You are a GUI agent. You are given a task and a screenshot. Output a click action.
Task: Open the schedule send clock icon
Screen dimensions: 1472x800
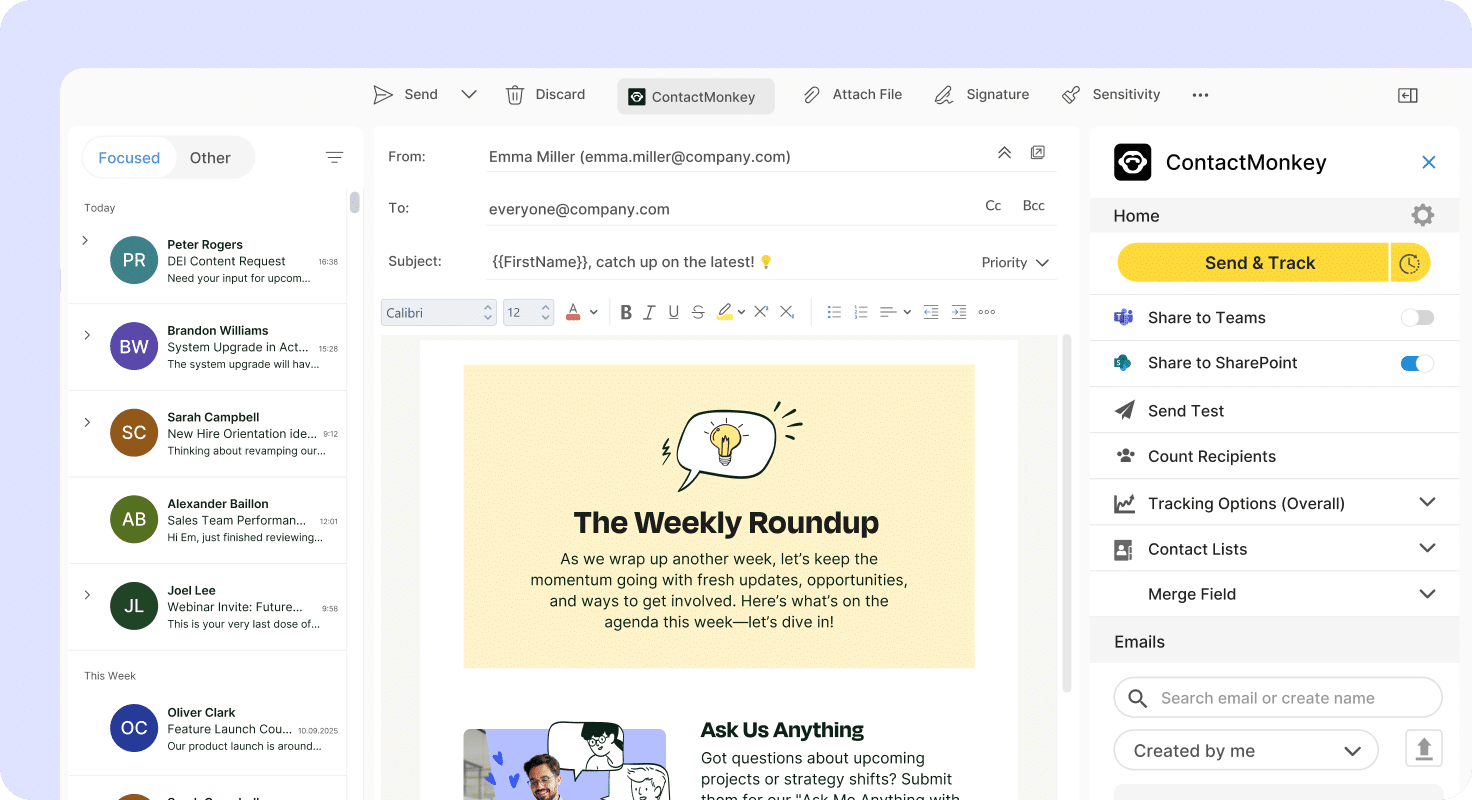click(1410, 262)
